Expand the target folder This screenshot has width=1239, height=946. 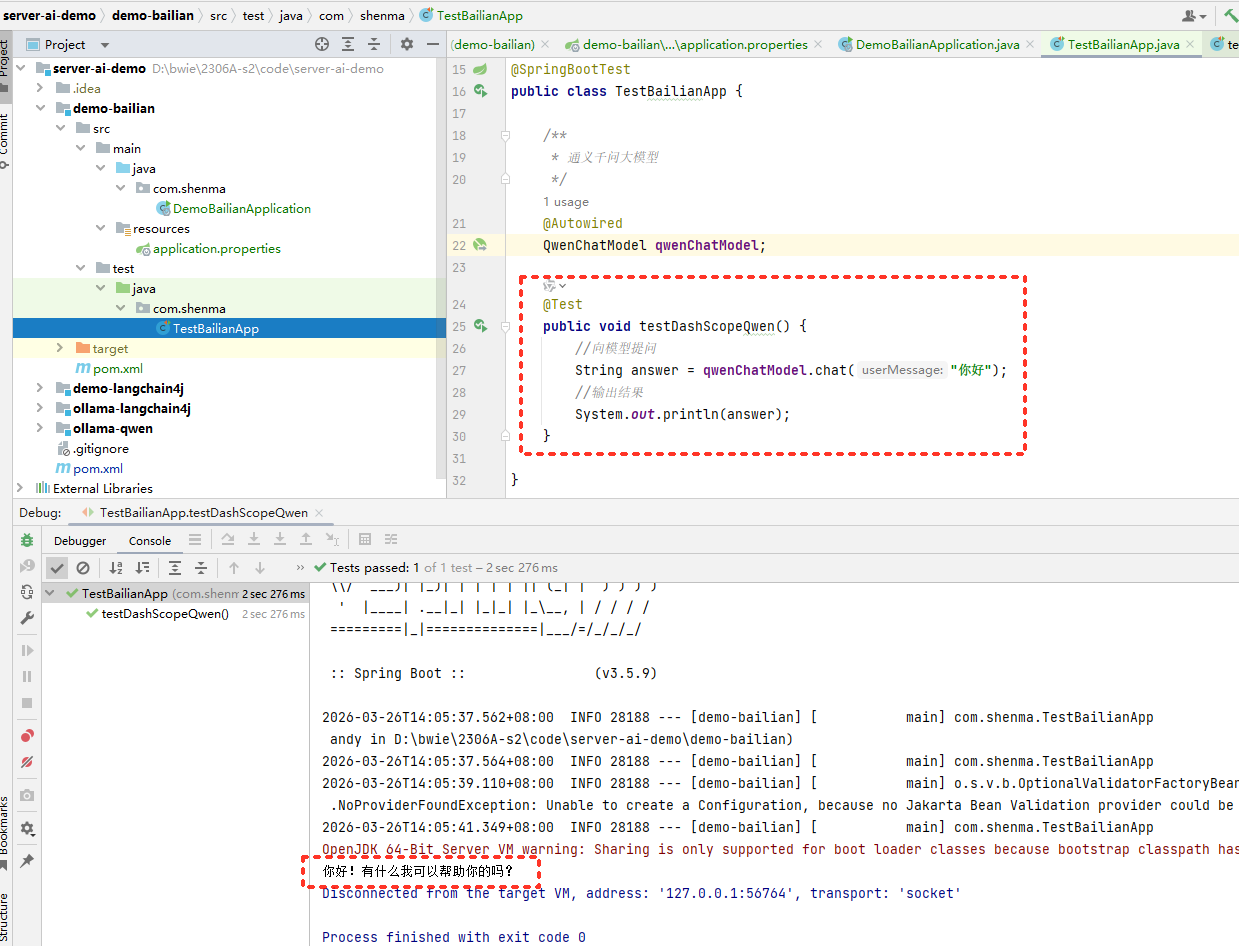[x=60, y=348]
